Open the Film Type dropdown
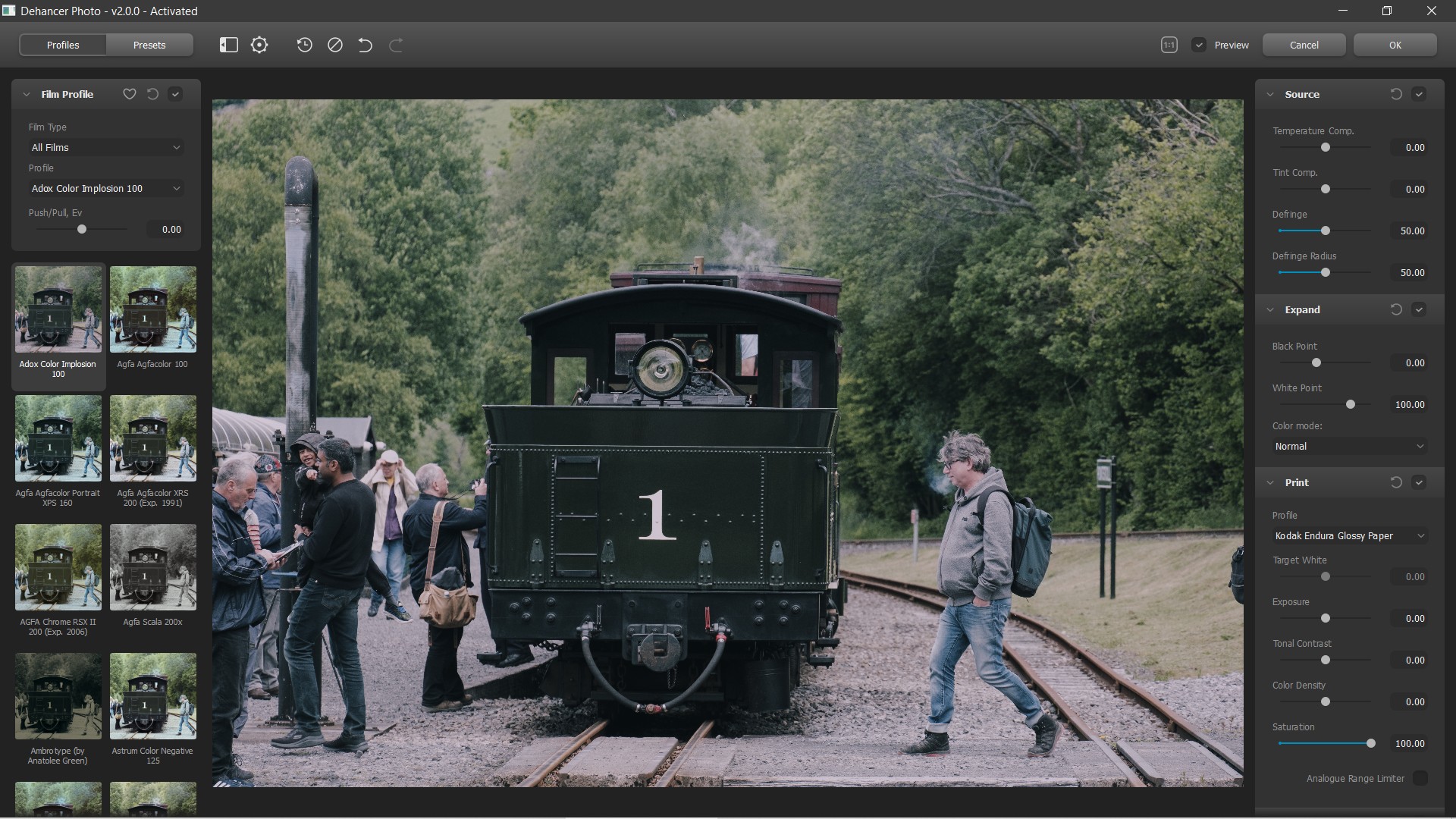The height and width of the screenshot is (819, 1456). (x=106, y=147)
